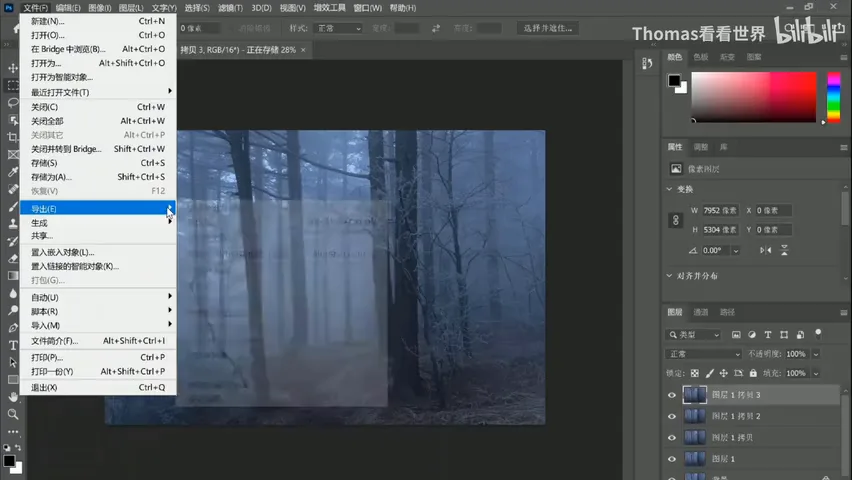
Task: Filter layers by shape layer icon
Action: 784,335
